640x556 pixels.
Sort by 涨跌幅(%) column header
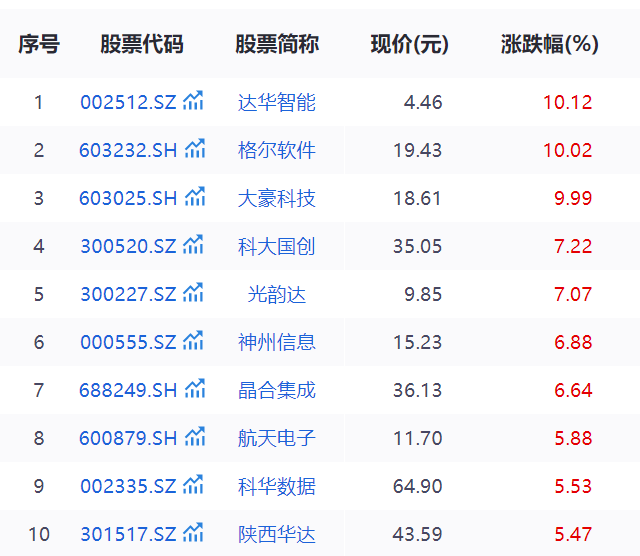tap(549, 45)
